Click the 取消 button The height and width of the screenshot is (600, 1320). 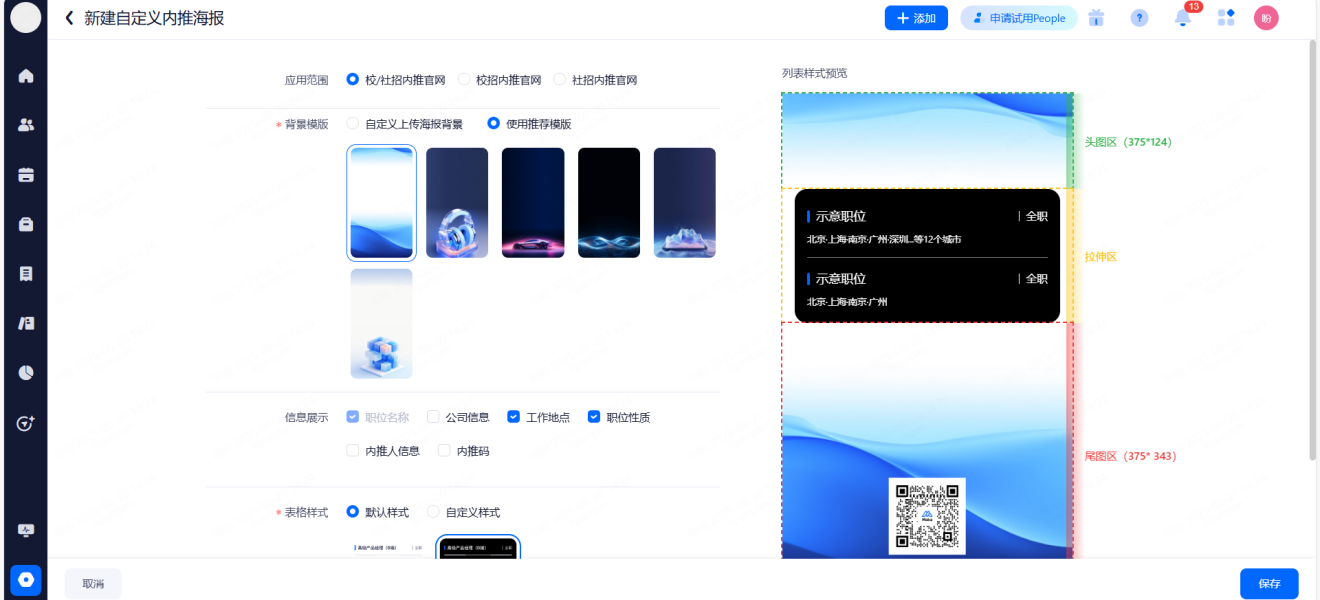93,583
